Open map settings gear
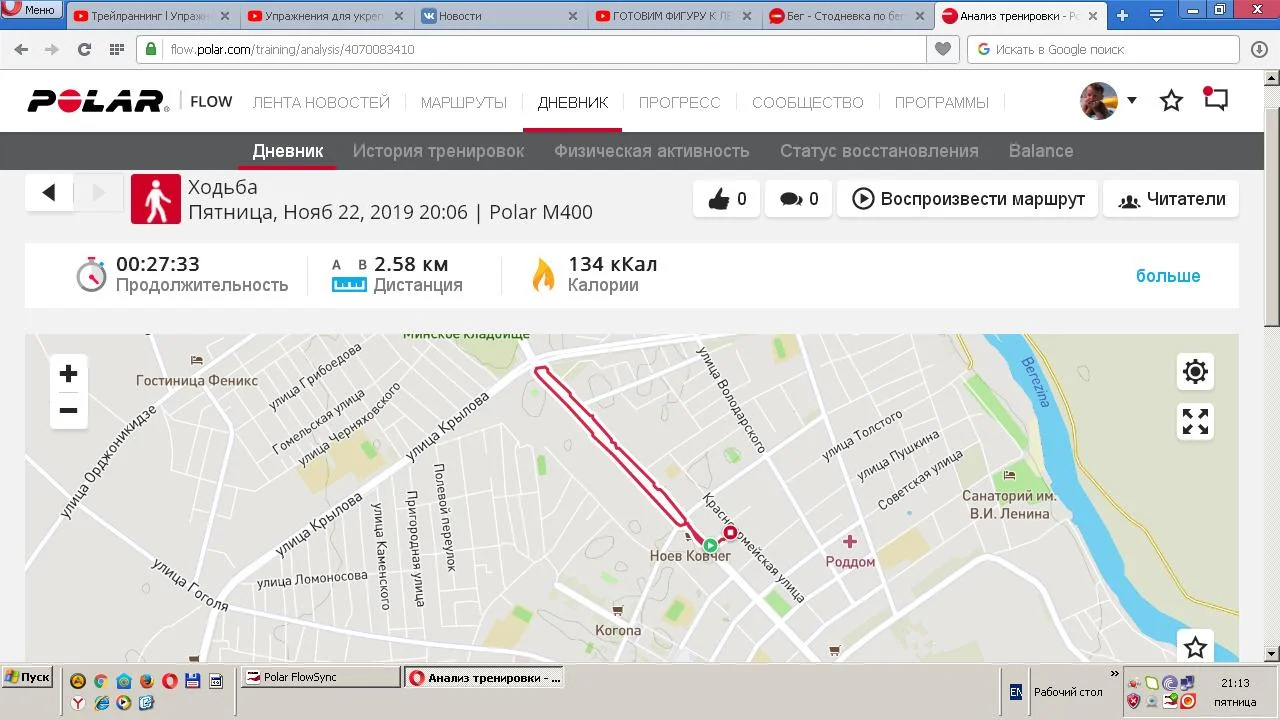1280x720 pixels. [x=1195, y=372]
